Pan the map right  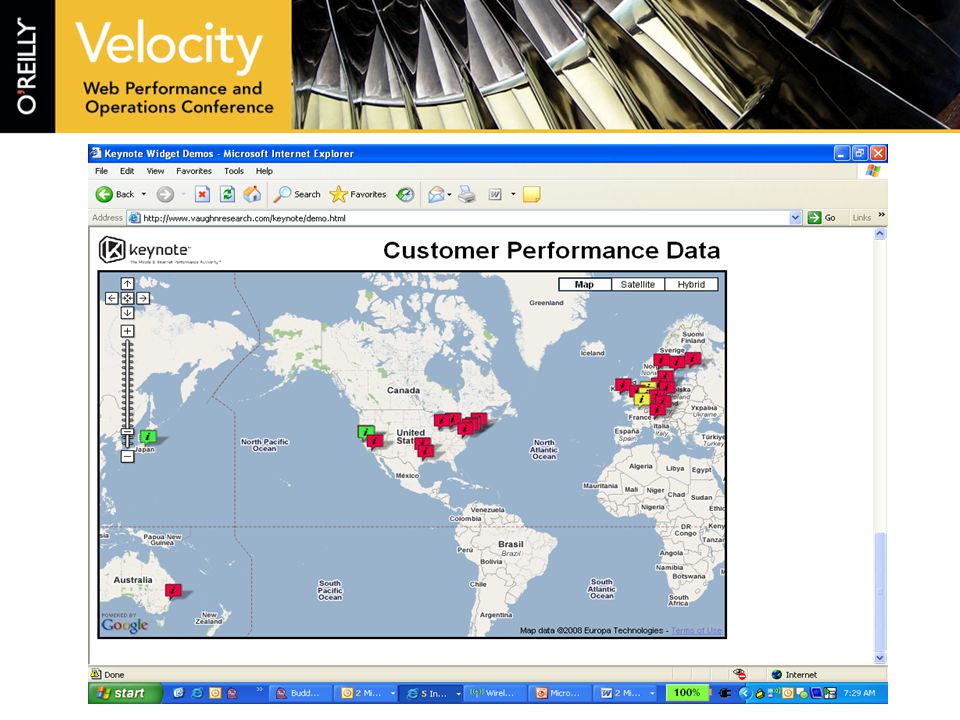pos(143,298)
